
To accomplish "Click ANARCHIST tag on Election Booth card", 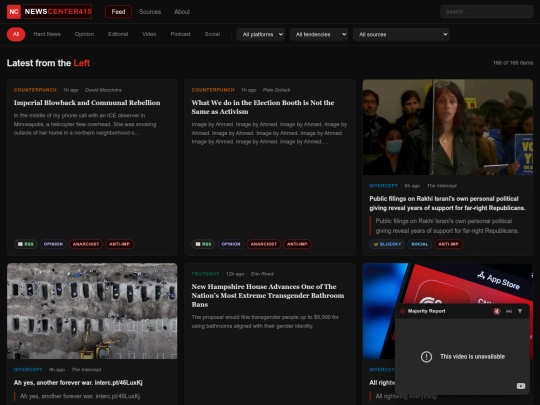I will (x=264, y=244).
